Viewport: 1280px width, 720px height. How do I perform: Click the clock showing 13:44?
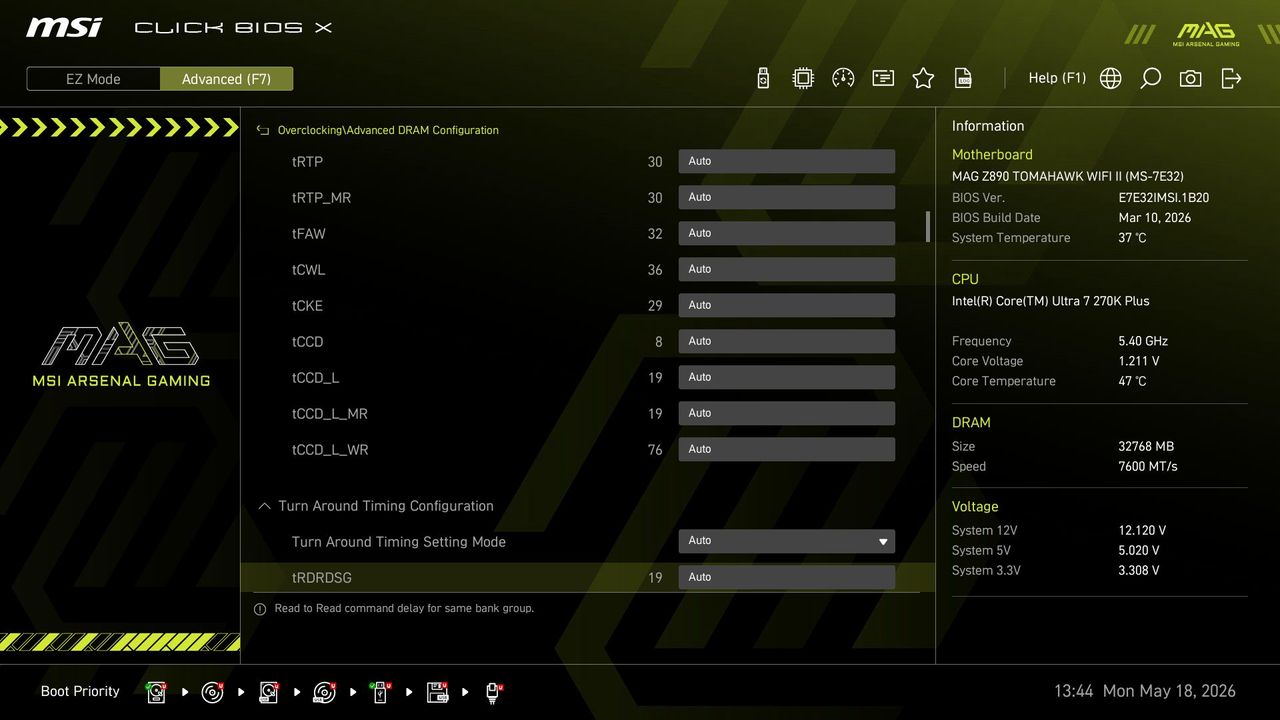click(1074, 691)
